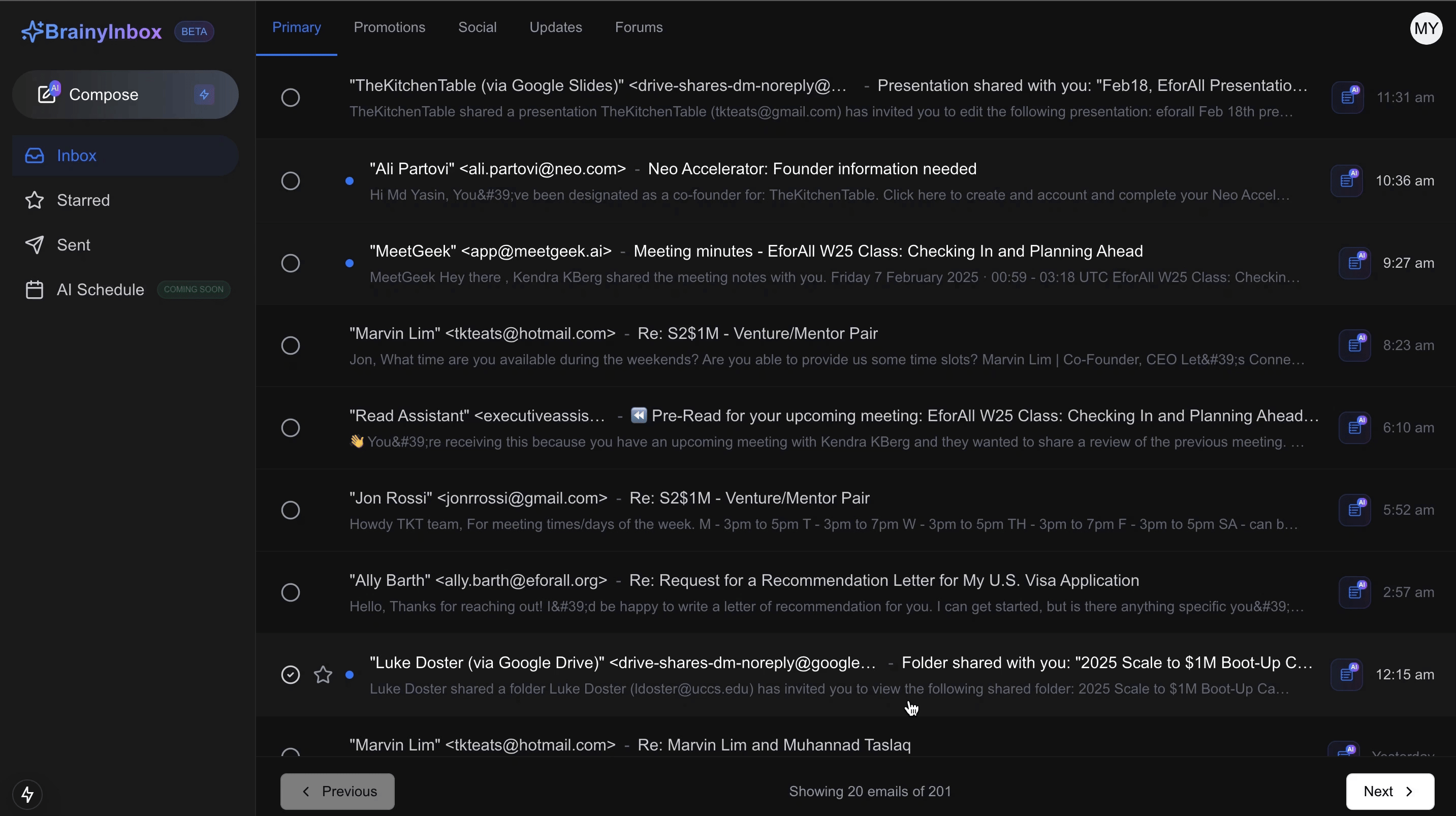
Task: Open the Inbox folder
Action: coord(125,155)
